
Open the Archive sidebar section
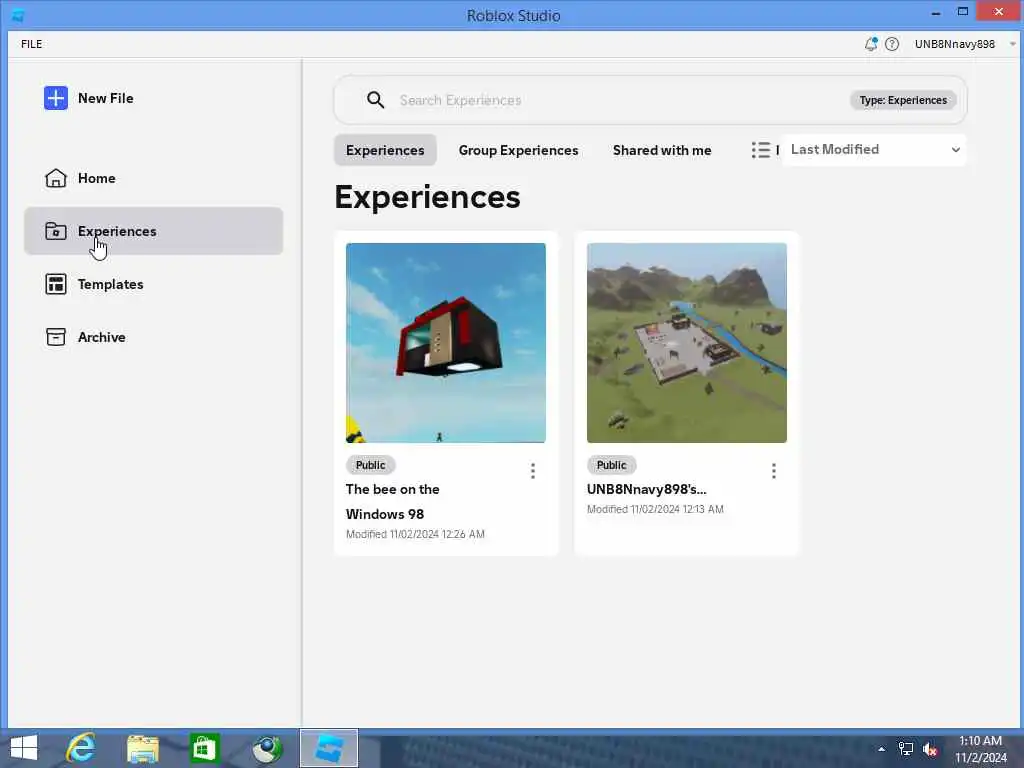[x=153, y=337]
